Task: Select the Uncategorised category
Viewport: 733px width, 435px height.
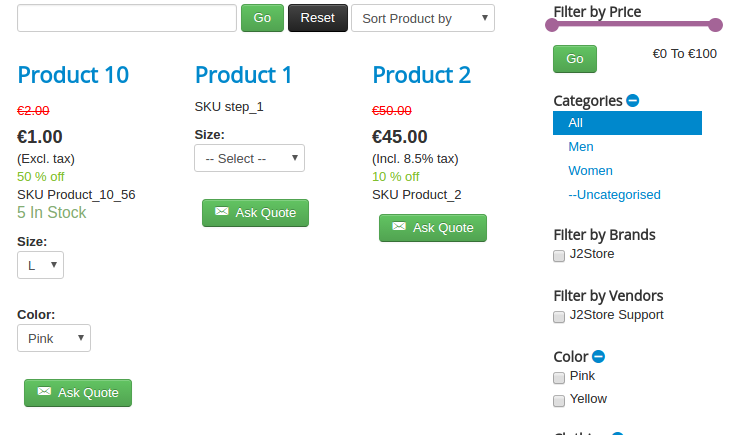Action: click(x=614, y=195)
